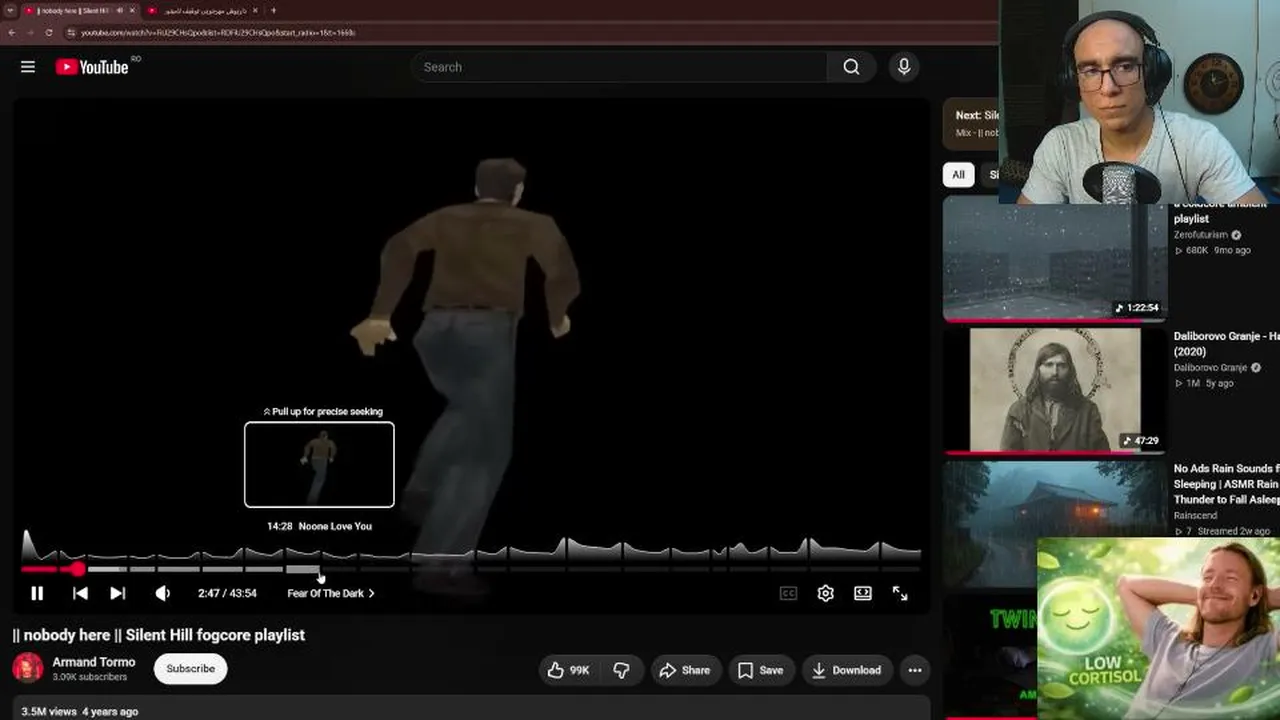Open the Armand Tormo channel avatar
Screen dimensions: 1280x720
28,668
